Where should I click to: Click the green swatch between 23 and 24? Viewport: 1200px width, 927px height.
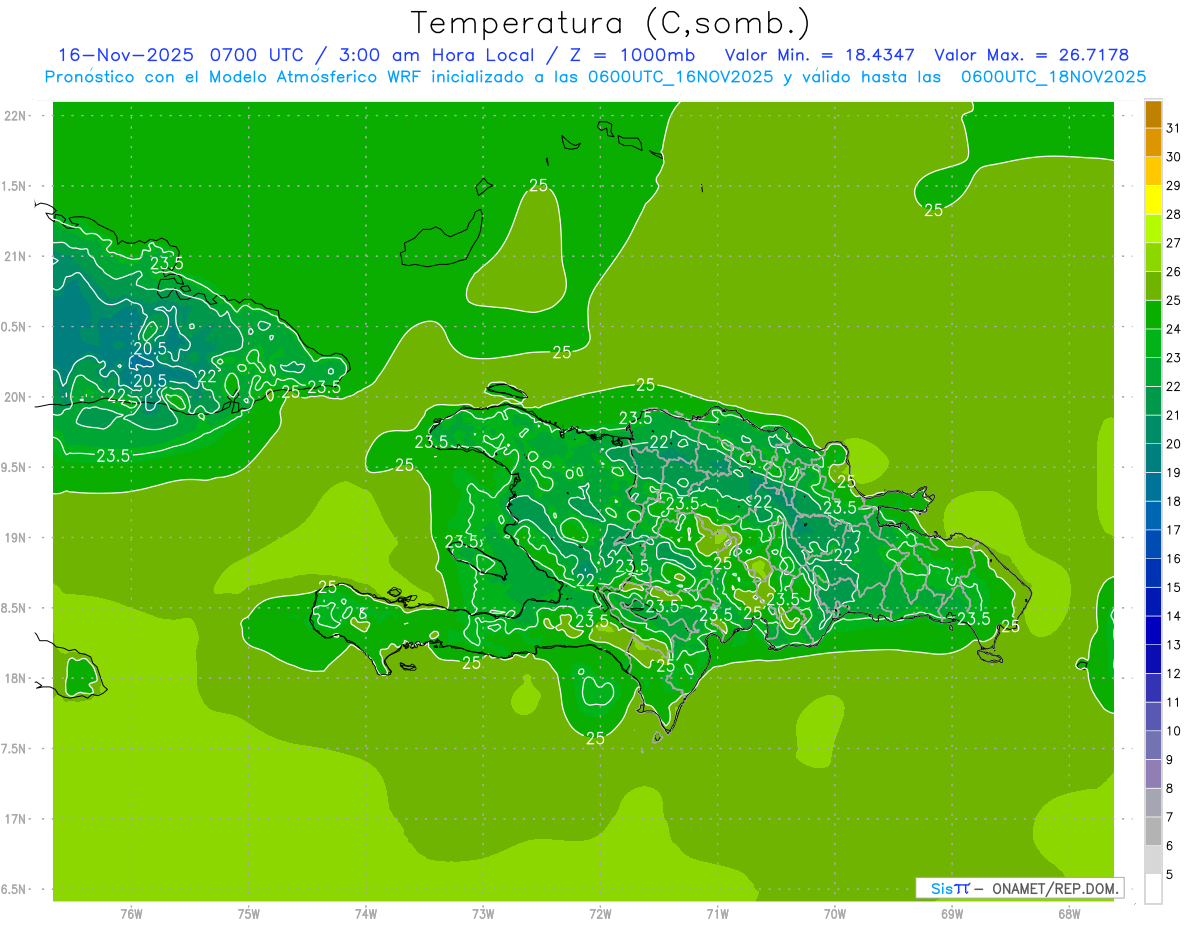click(x=1153, y=343)
